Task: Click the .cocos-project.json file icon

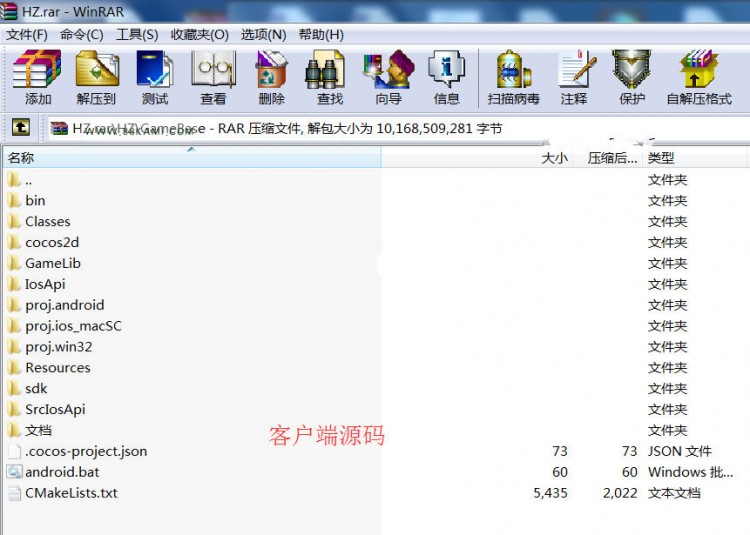Action: pyautogui.click(x=14, y=451)
